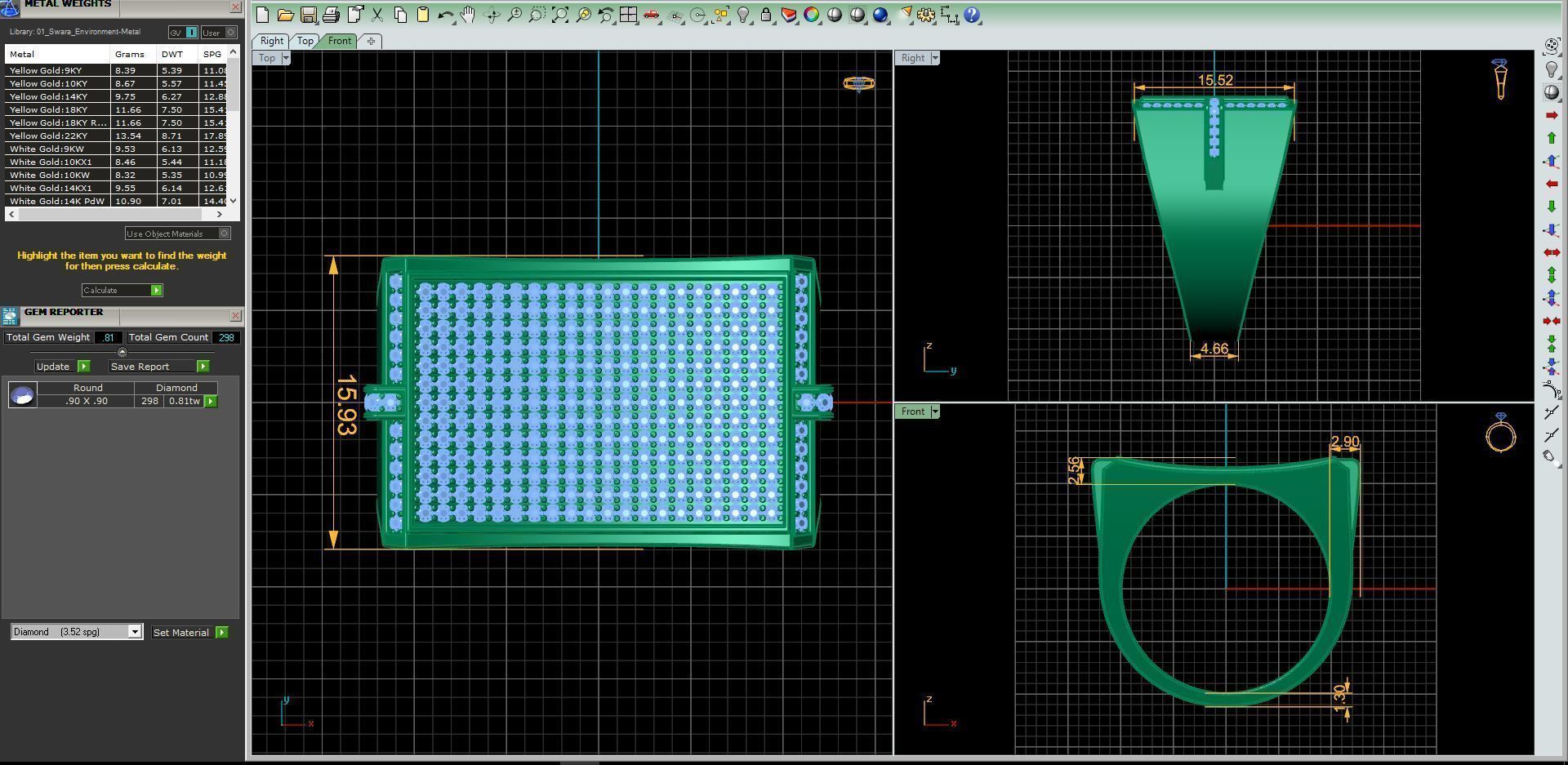The width and height of the screenshot is (1568, 765).
Task: Click the Set Material button
Action: point(189,632)
